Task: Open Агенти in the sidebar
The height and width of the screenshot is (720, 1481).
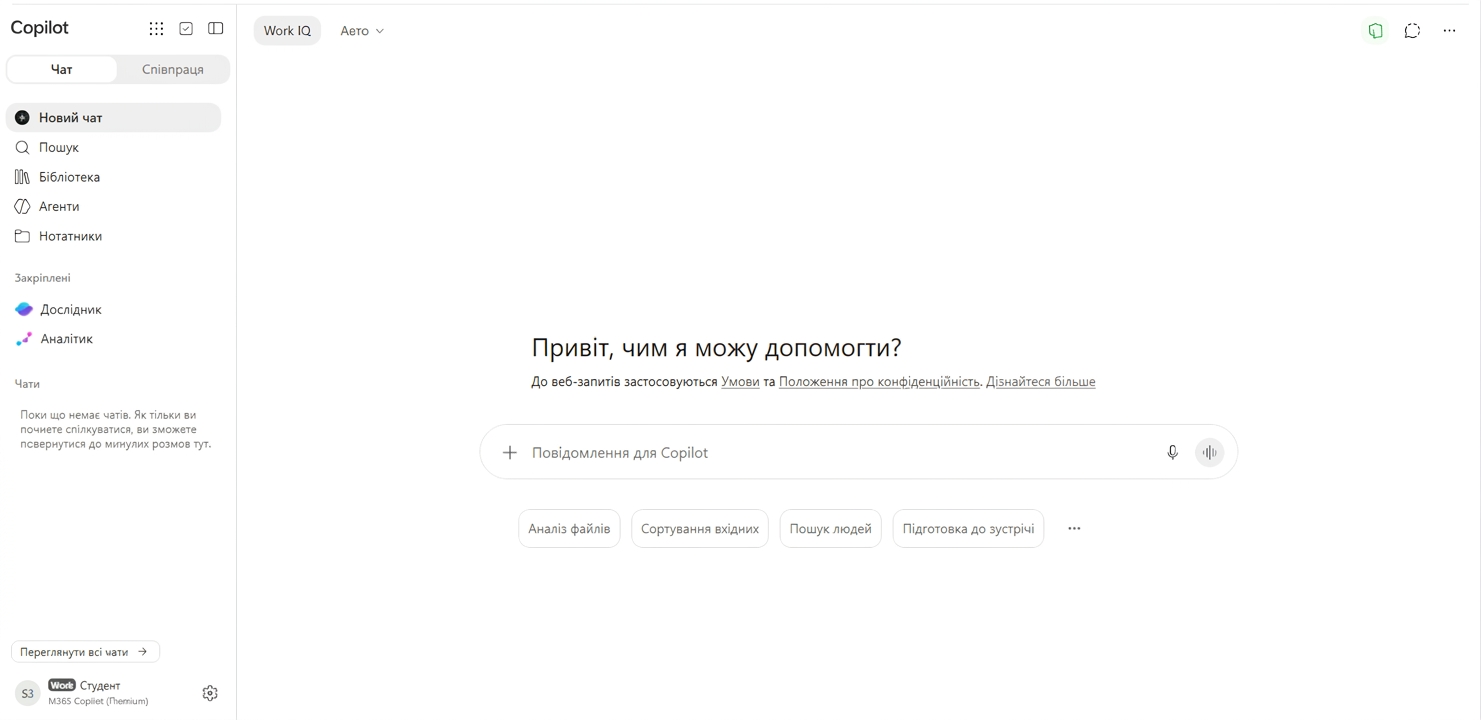Action: coord(113,206)
